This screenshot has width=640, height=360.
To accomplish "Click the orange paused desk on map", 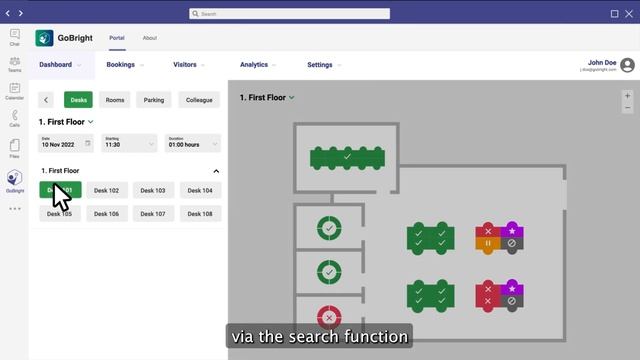I will pyautogui.click(x=488, y=245).
